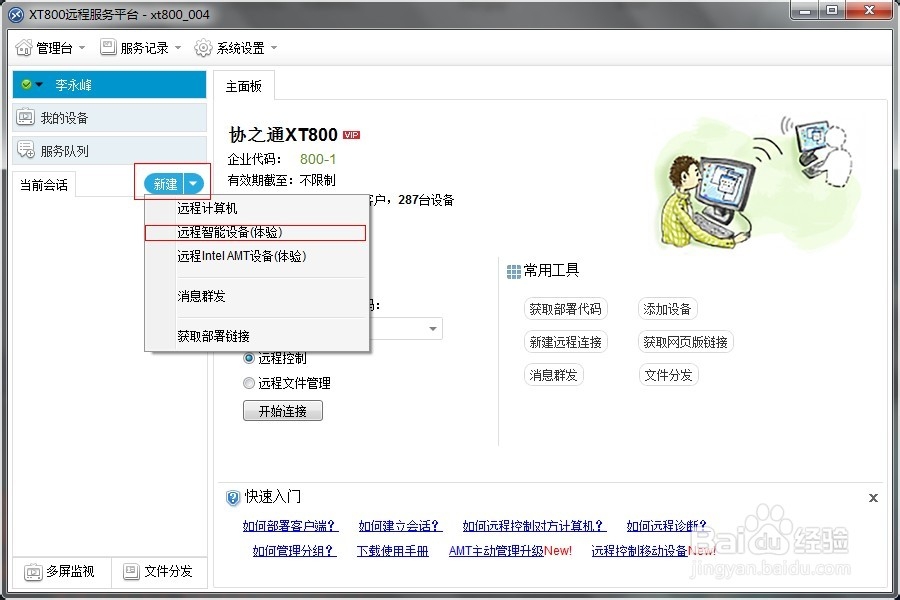
Task: Open the AMT主动管理升级 link
Action: (x=496, y=551)
